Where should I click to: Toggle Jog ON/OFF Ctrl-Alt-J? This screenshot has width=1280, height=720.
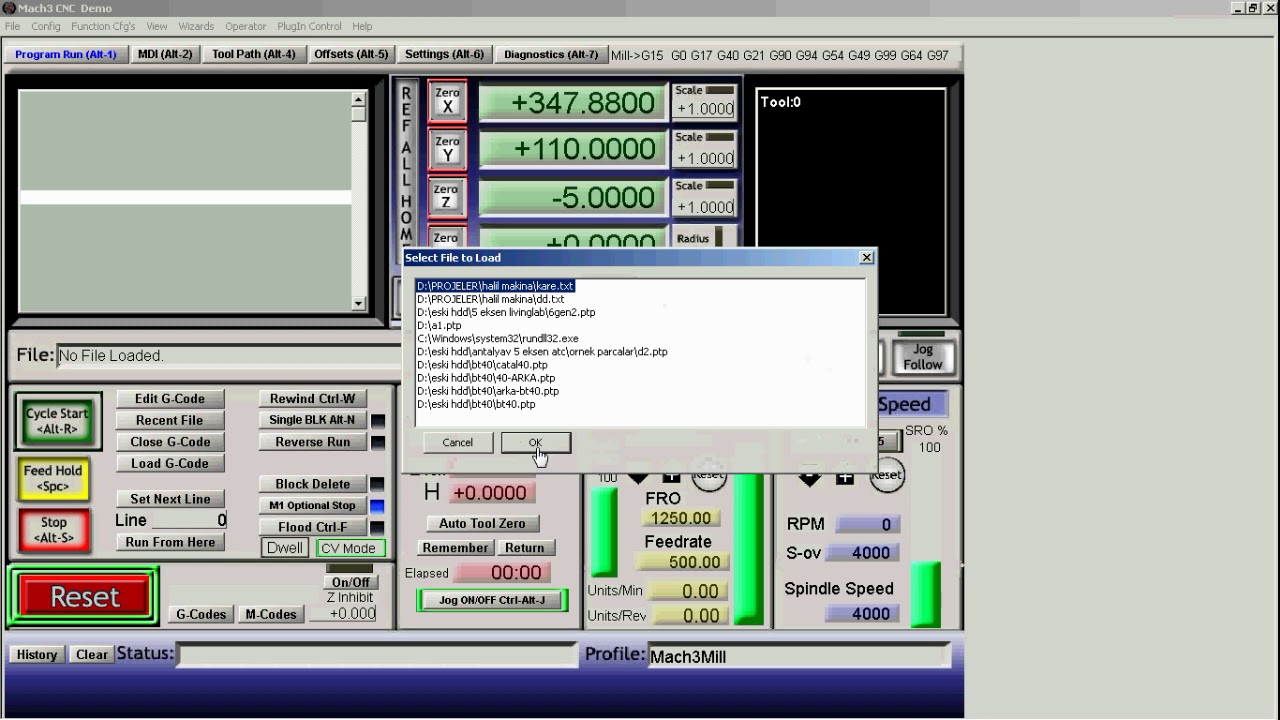coord(492,600)
